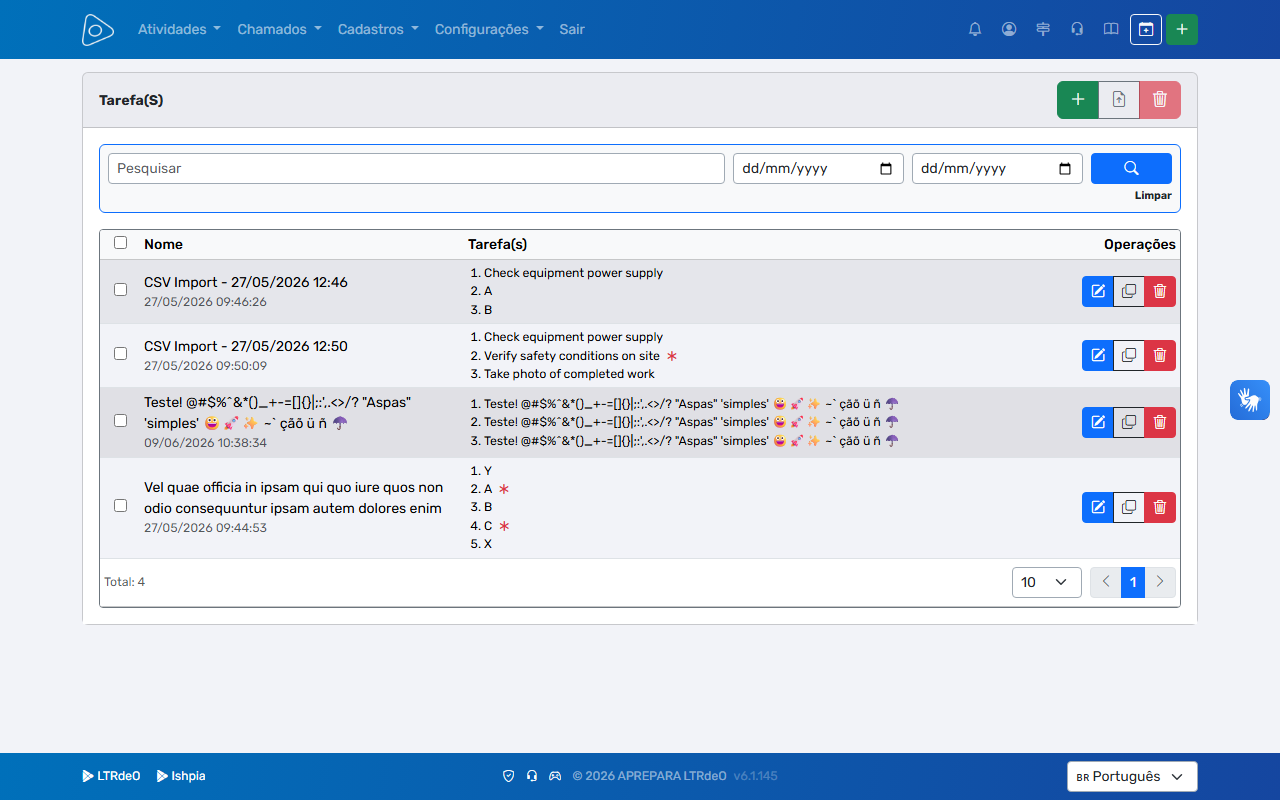Click the first dd/mm/yyyy date field

pos(818,168)
